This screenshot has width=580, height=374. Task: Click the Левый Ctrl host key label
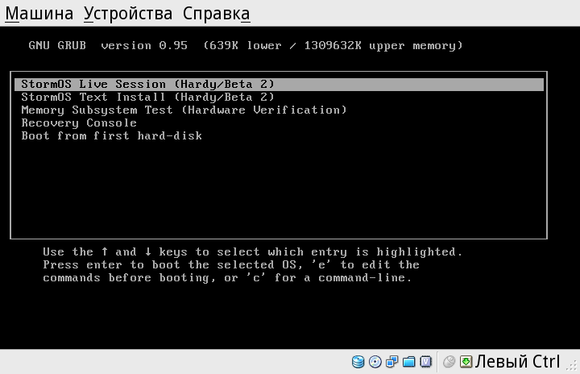(x=517, y=361)
